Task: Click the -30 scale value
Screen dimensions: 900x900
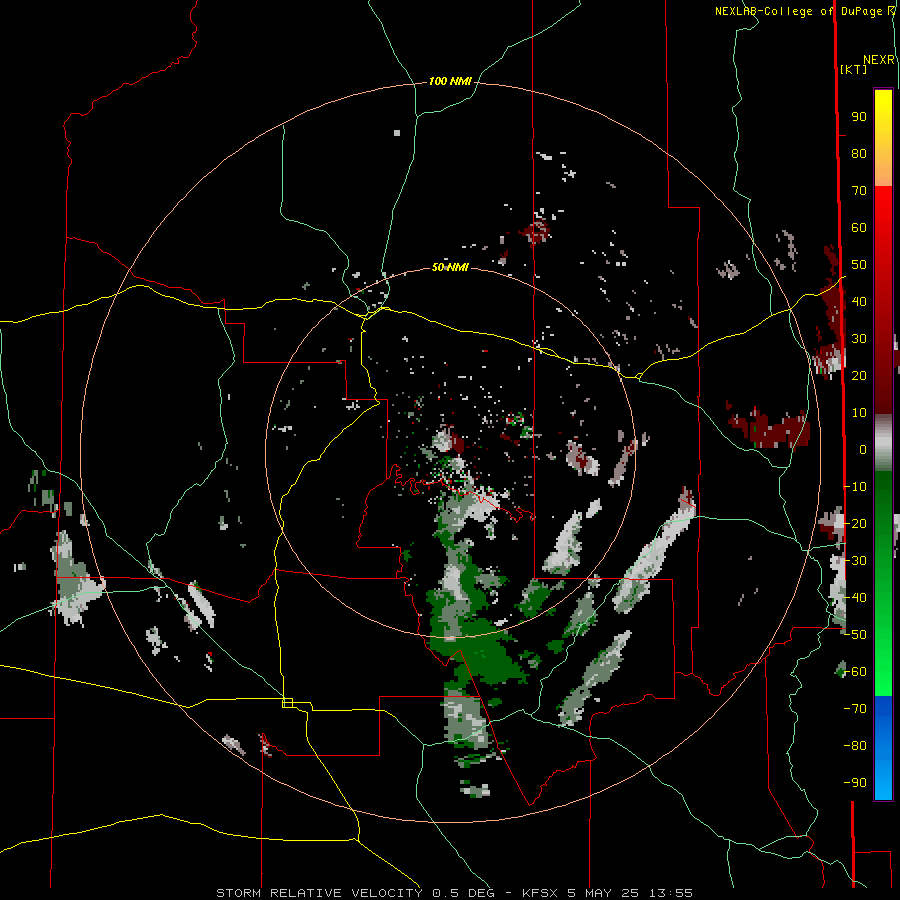Action: (856, 560)
